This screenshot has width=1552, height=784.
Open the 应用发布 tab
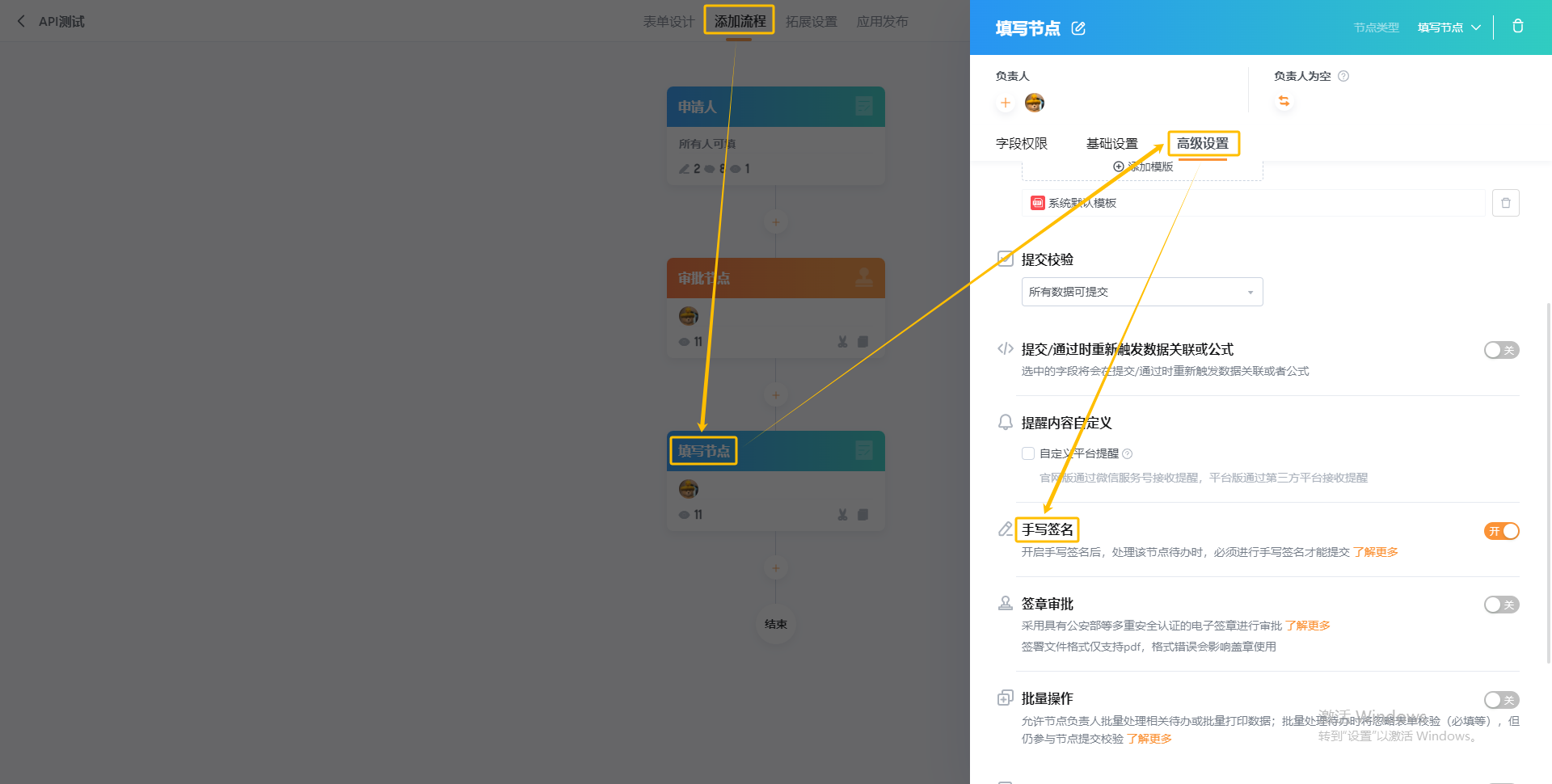click(883, 22)
